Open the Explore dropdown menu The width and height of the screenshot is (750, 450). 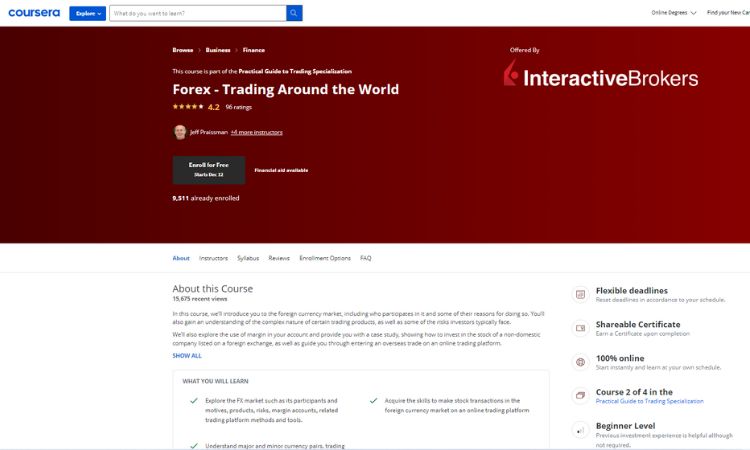(x=88, y=13)
